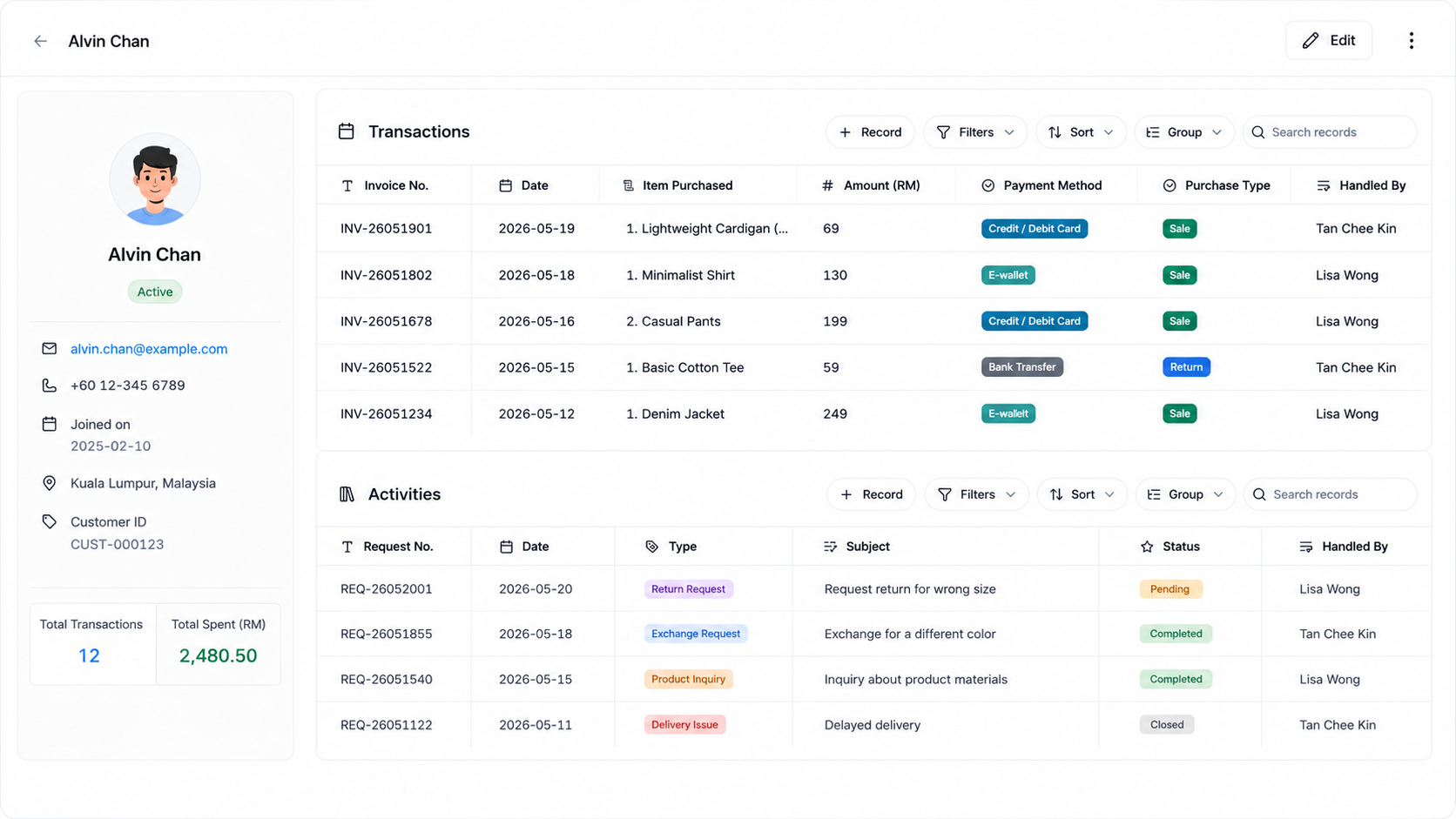Click the Exchange Request type badge
The width and height of the screenshot is (1456, 819).
tap(696, 634)
